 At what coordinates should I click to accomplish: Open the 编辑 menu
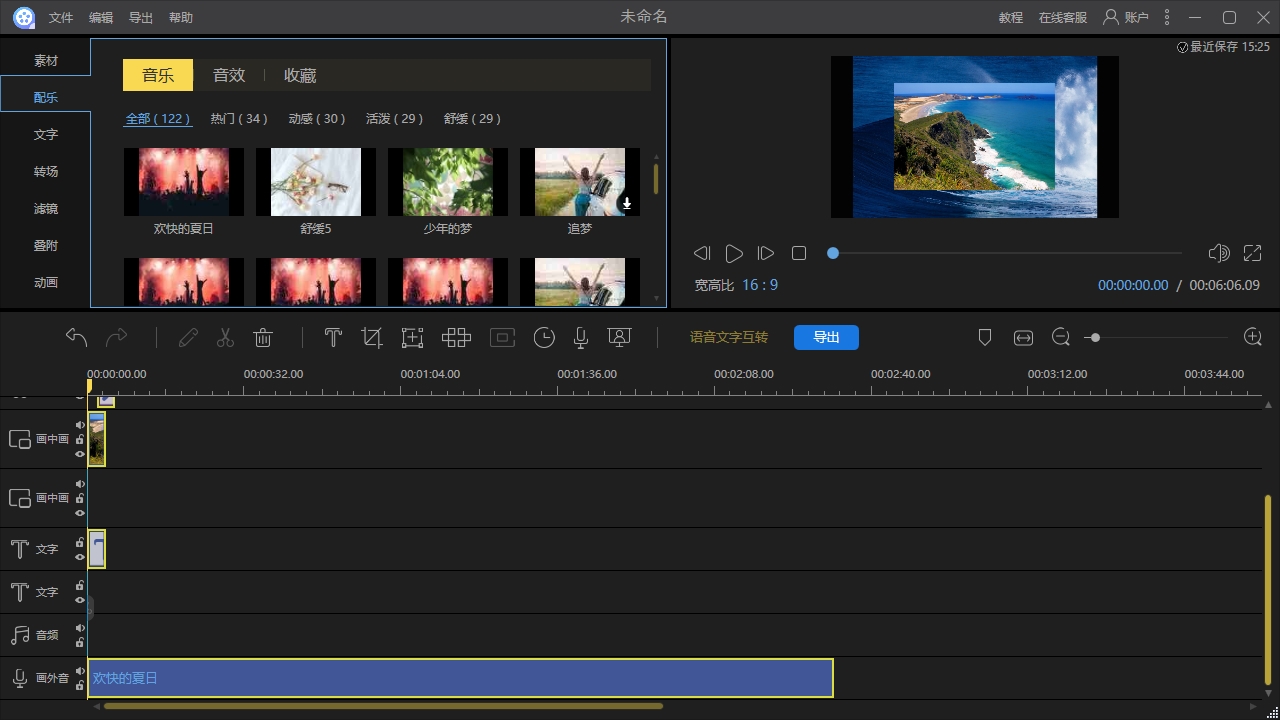[101, 18]
